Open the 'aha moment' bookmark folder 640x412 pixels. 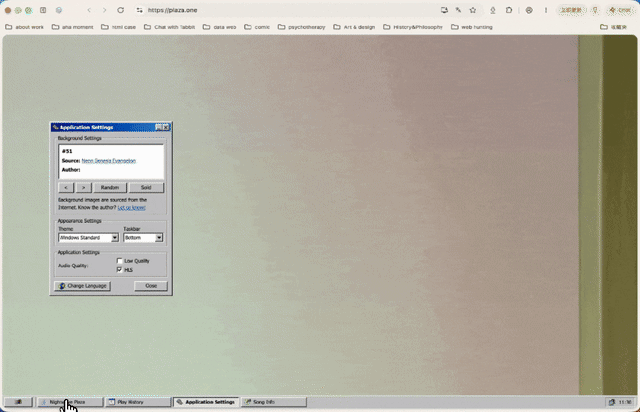click(73, 27)
